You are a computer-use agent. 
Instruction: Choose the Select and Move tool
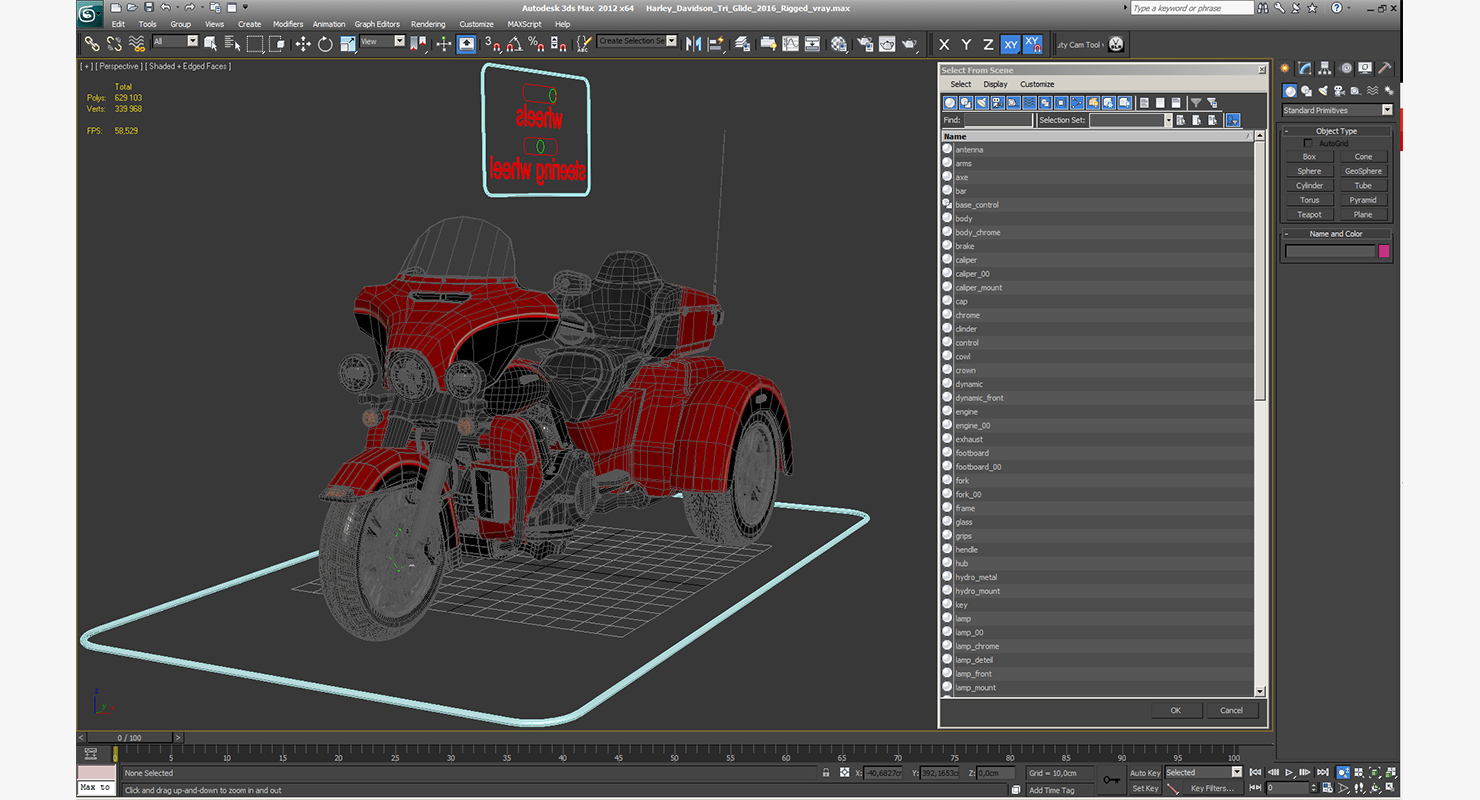click(303, 44)
